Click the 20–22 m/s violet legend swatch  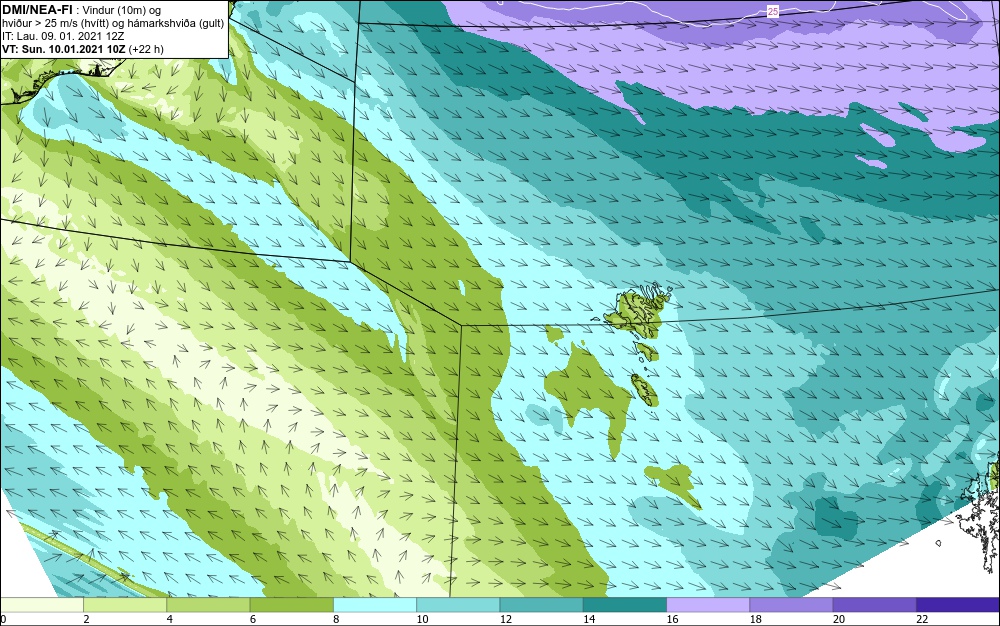[x=874, y=605]
